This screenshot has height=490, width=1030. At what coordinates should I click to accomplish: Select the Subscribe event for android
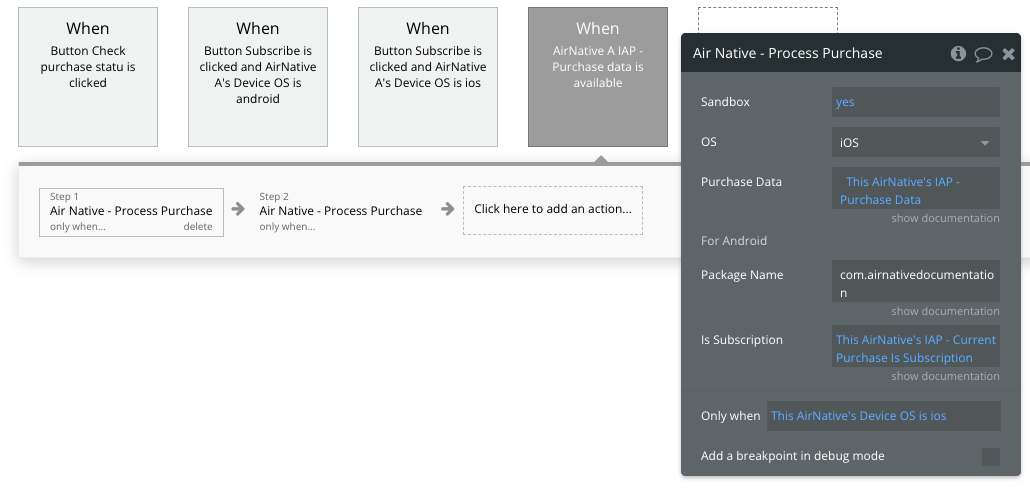258,77
